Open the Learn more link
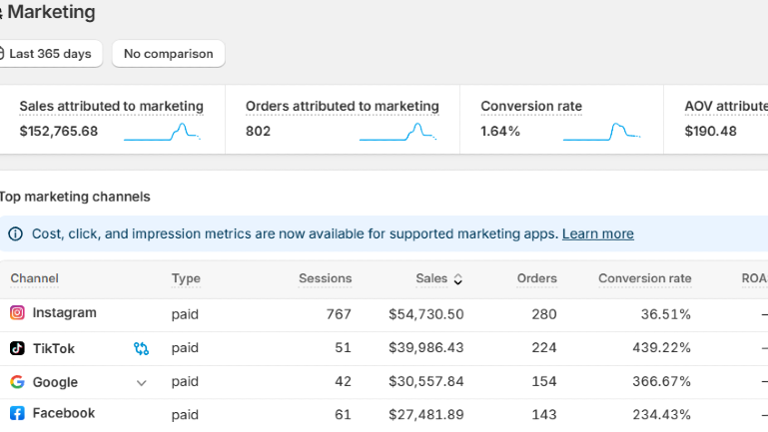The height and width of the screenshot is (432, 768). (x=597, y=234)
